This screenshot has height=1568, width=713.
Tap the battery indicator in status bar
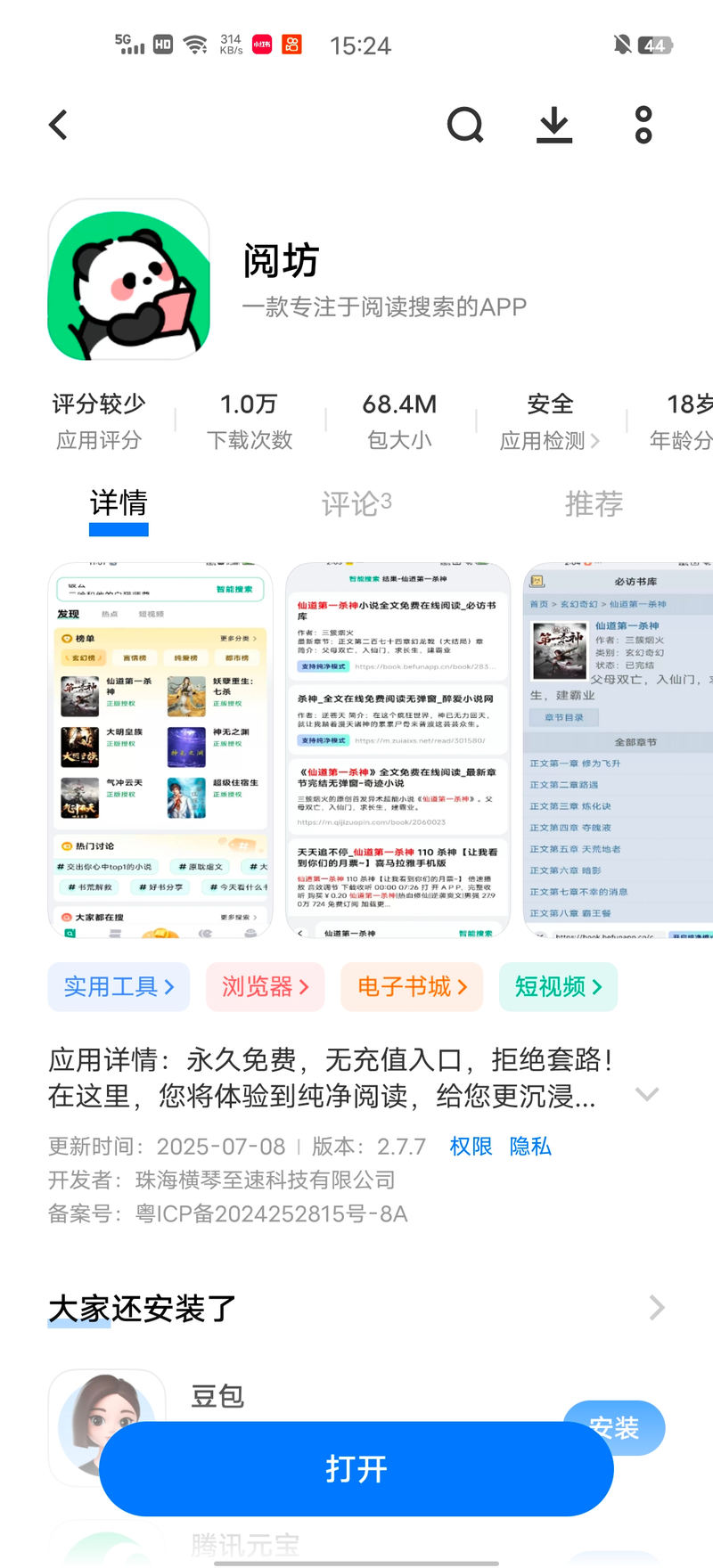(x=655, y=45)
